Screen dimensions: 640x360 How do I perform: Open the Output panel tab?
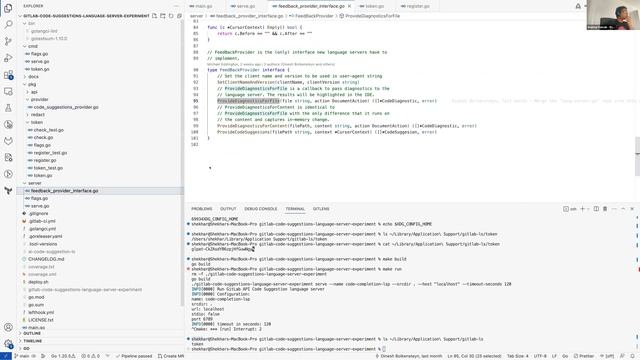pyautogui.click(x=228, y=209)
